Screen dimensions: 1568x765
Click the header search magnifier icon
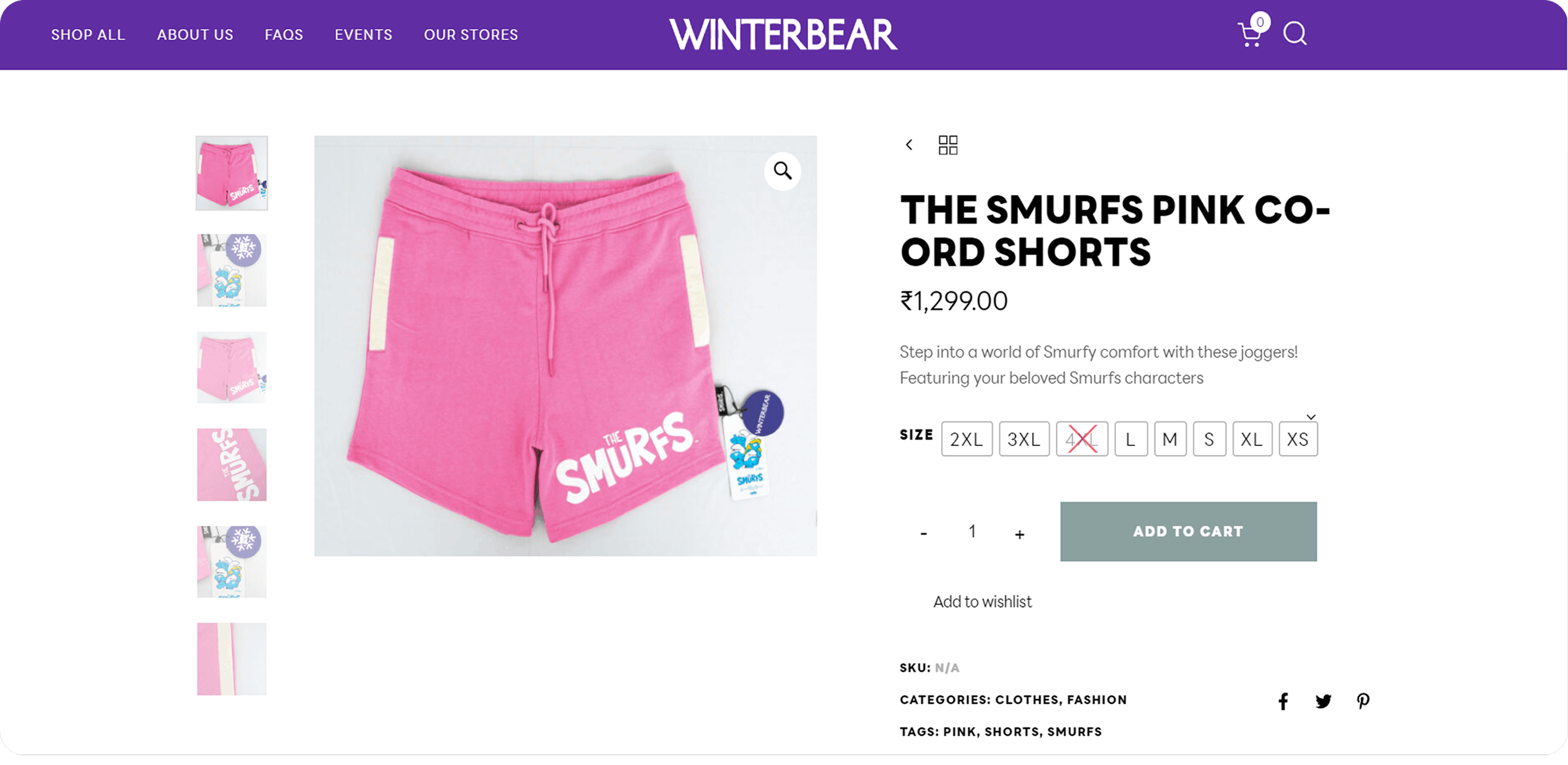click(x=1295, y=34)
